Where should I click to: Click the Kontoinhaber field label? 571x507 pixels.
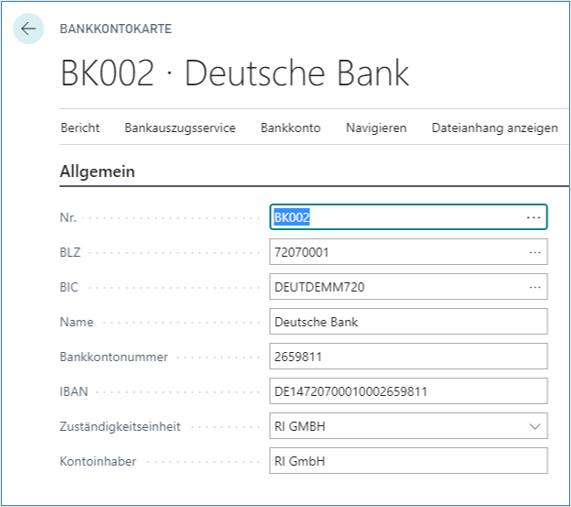pyautogui.click(x=98, y=461)
